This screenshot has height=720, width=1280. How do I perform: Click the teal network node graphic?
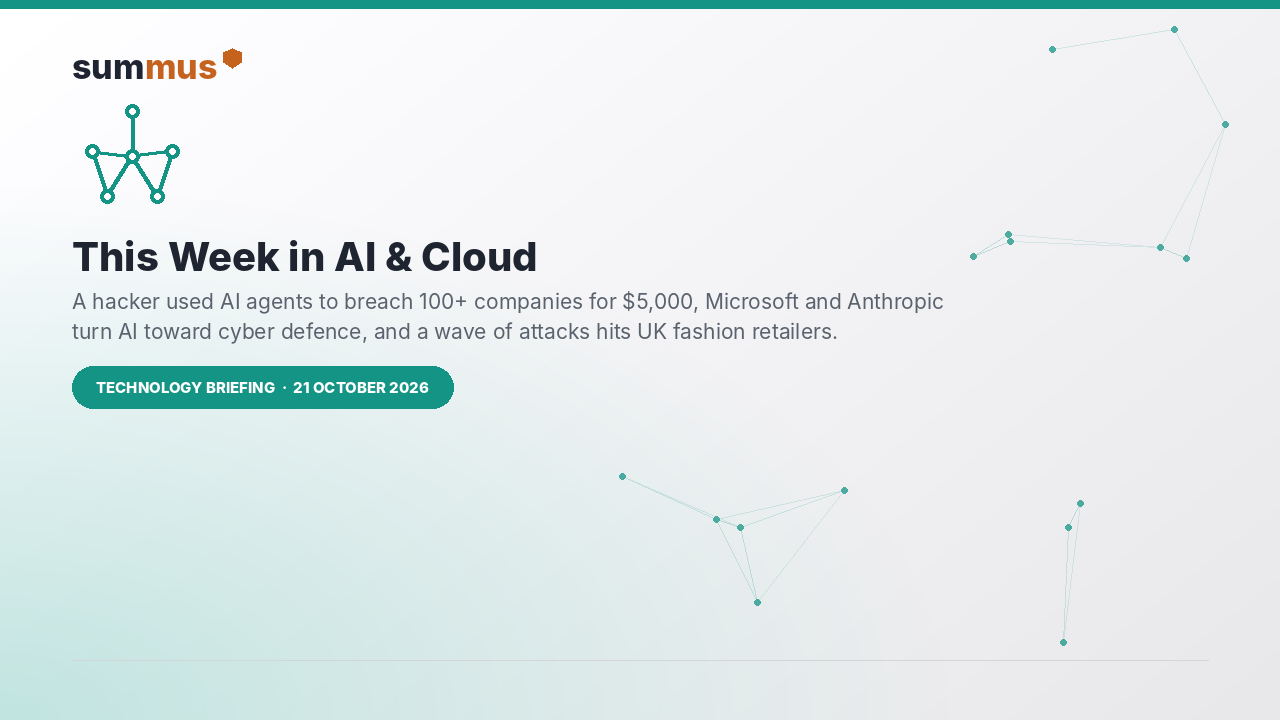click(x=132, y=154)
